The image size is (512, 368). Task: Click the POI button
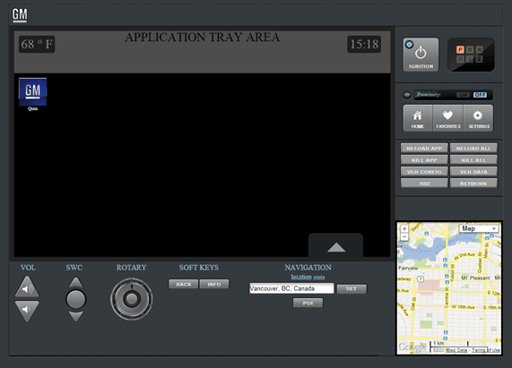coord(308,303)
